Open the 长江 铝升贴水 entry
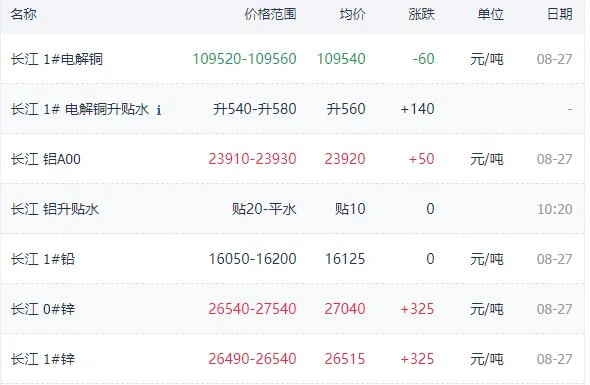This screenshot has width=590, height=385. (x=55, y=209)
